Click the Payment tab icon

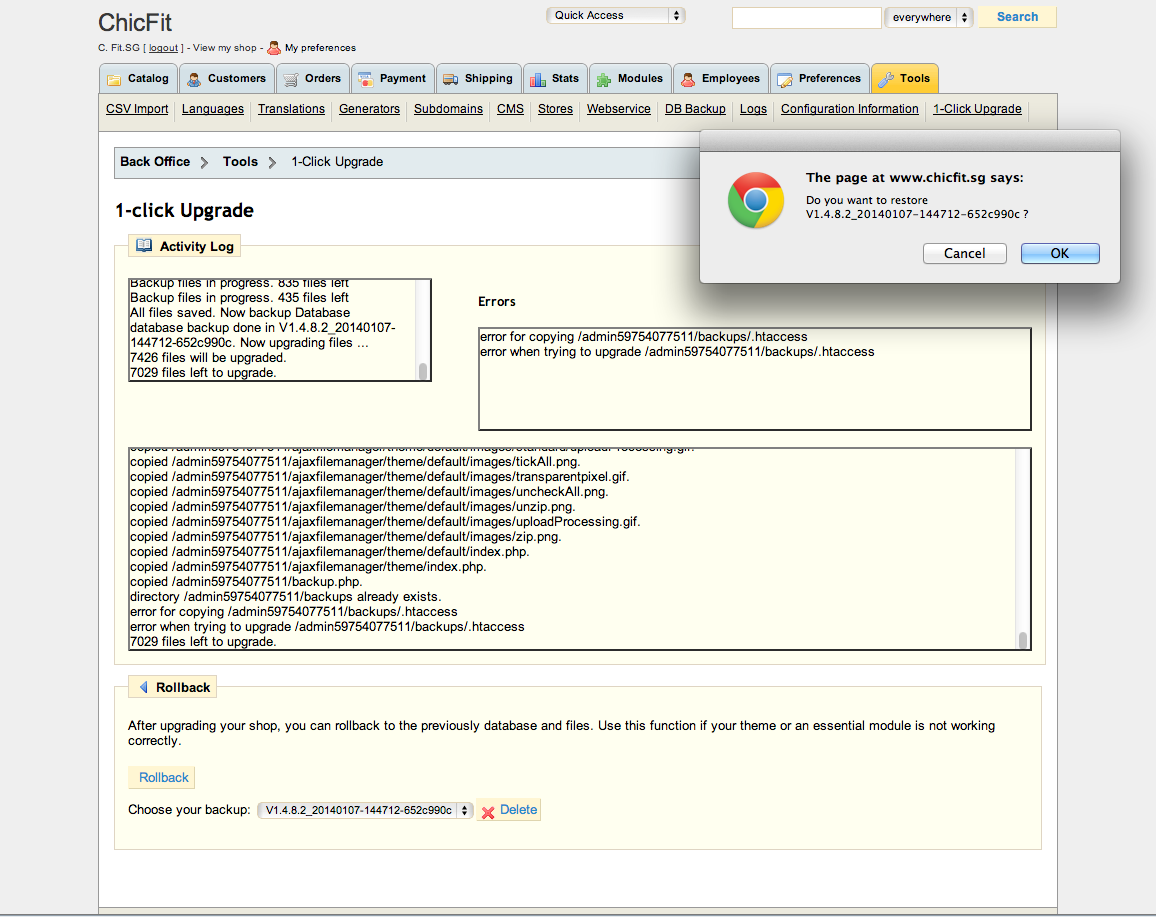pyautogui.click(x=366, y=80)
